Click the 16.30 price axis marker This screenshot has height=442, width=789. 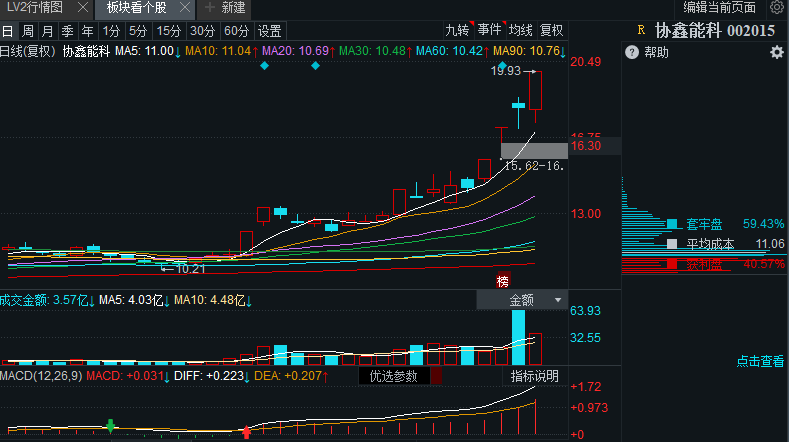click(x=586, y=146)
